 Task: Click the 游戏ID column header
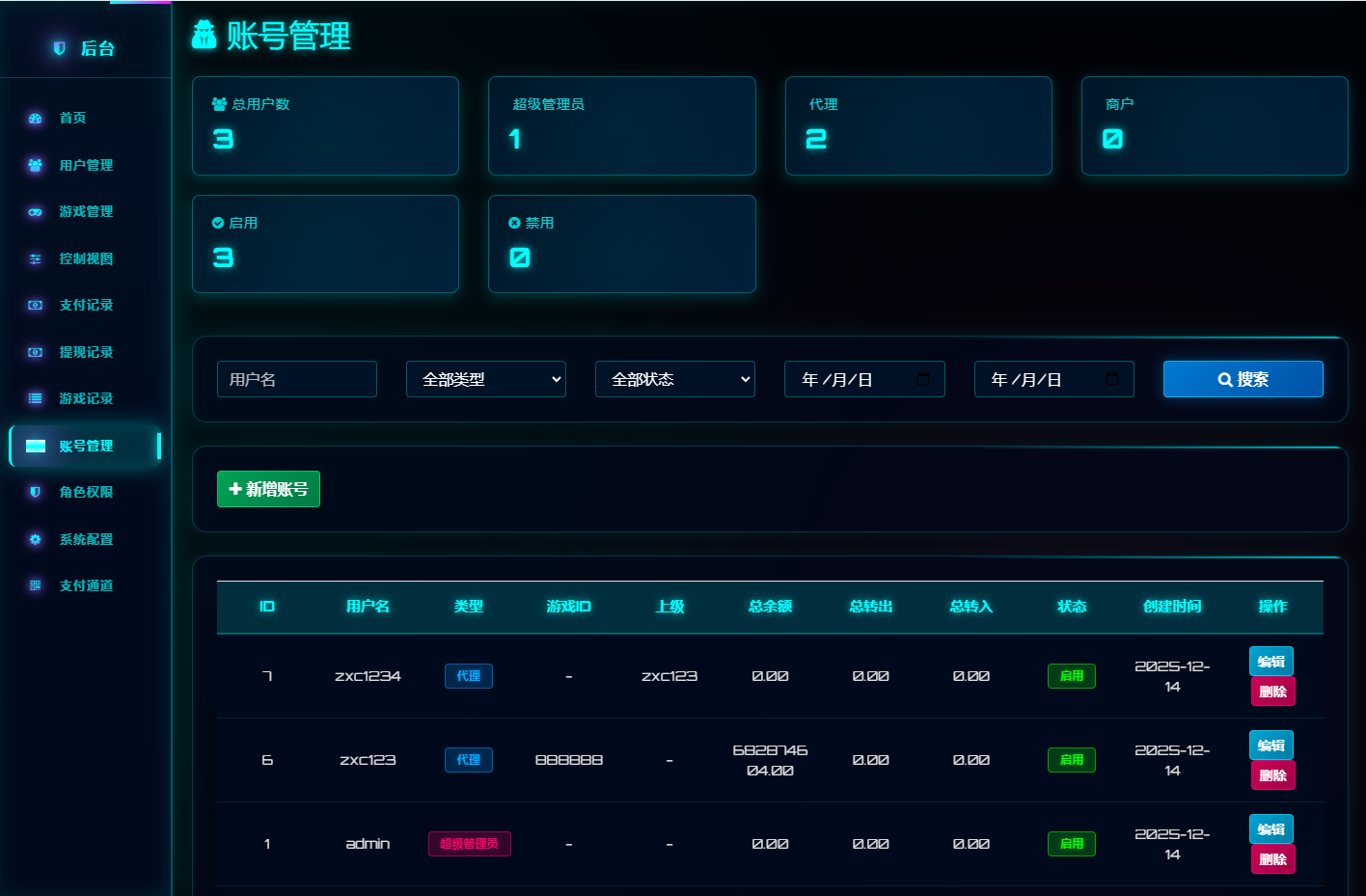[569, 607]
